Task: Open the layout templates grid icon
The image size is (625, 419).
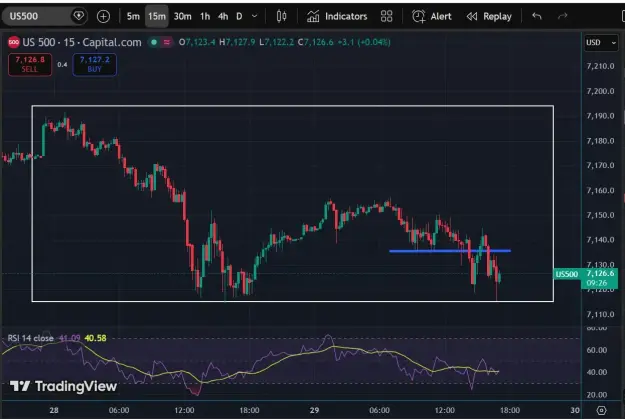Action: 386,16
